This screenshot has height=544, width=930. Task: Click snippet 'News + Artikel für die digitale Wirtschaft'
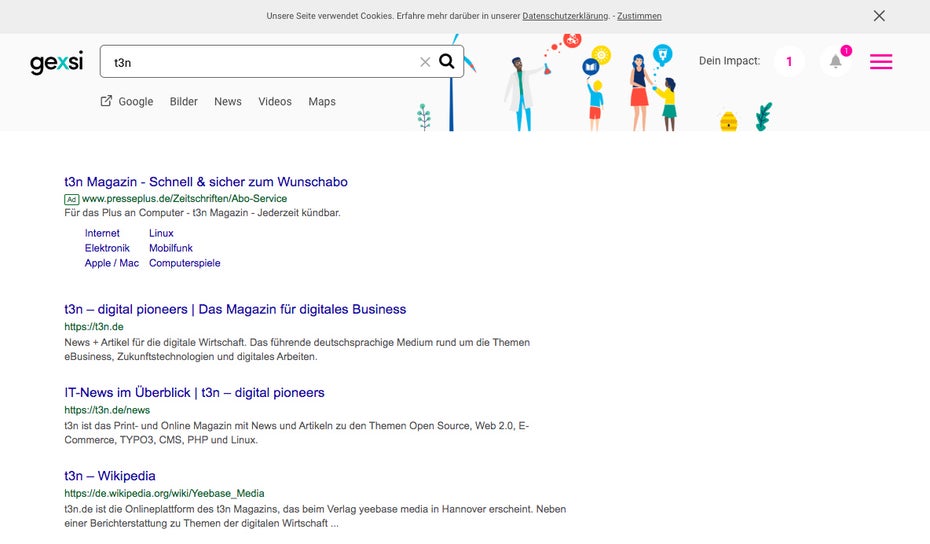(x=297, y=349)
